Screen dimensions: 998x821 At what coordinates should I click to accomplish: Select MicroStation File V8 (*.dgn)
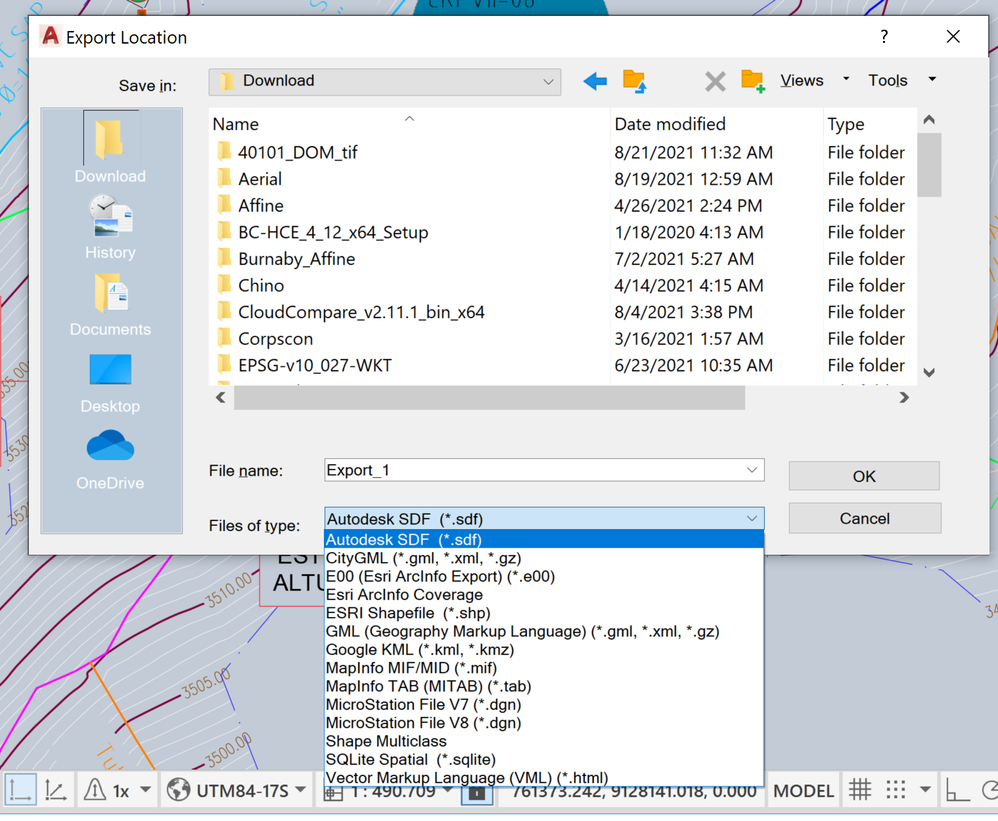(x=544, y=723)
